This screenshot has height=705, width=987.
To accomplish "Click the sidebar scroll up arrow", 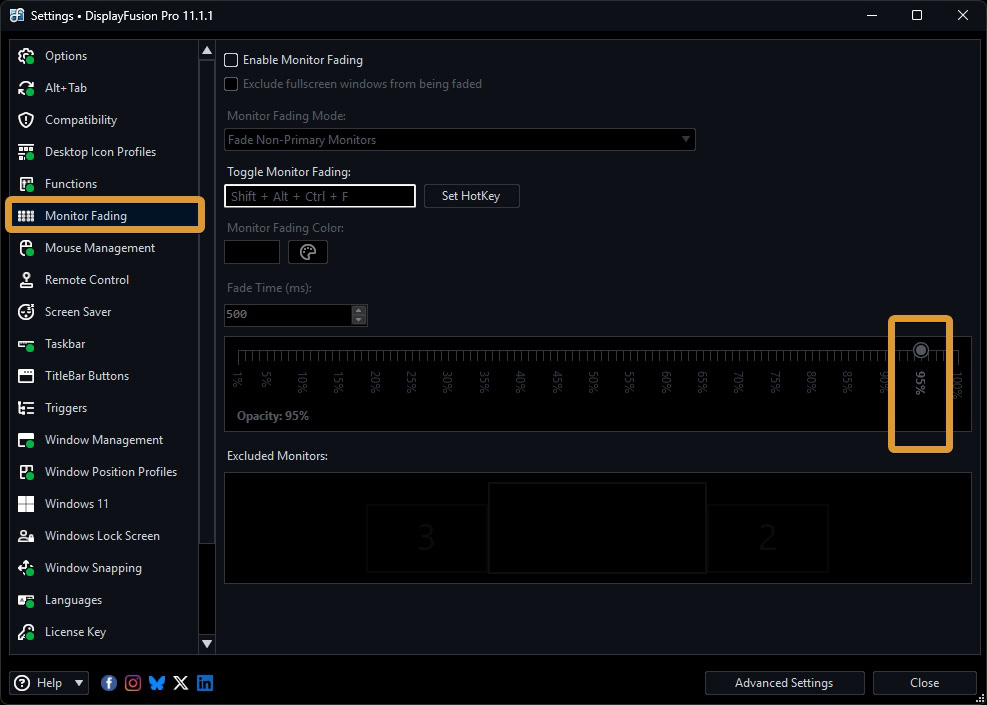I will click(x=206, y=50).
